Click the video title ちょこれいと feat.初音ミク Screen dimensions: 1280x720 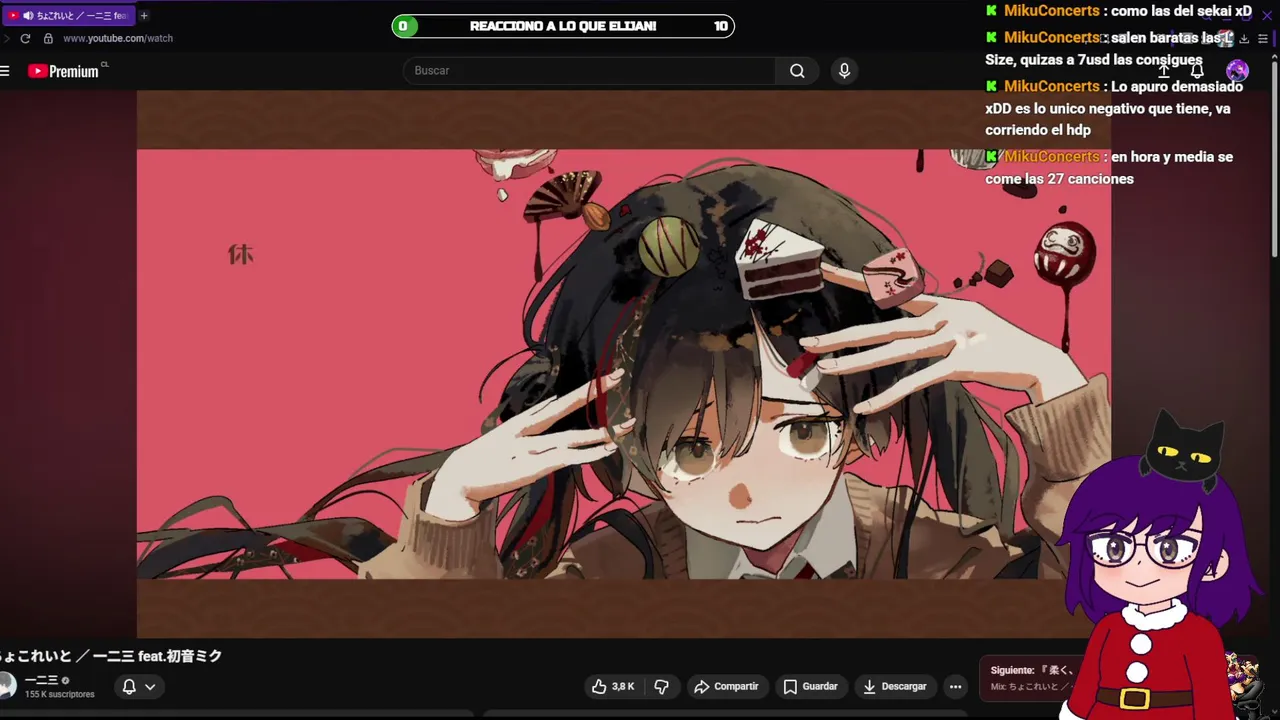pos(111,656)
